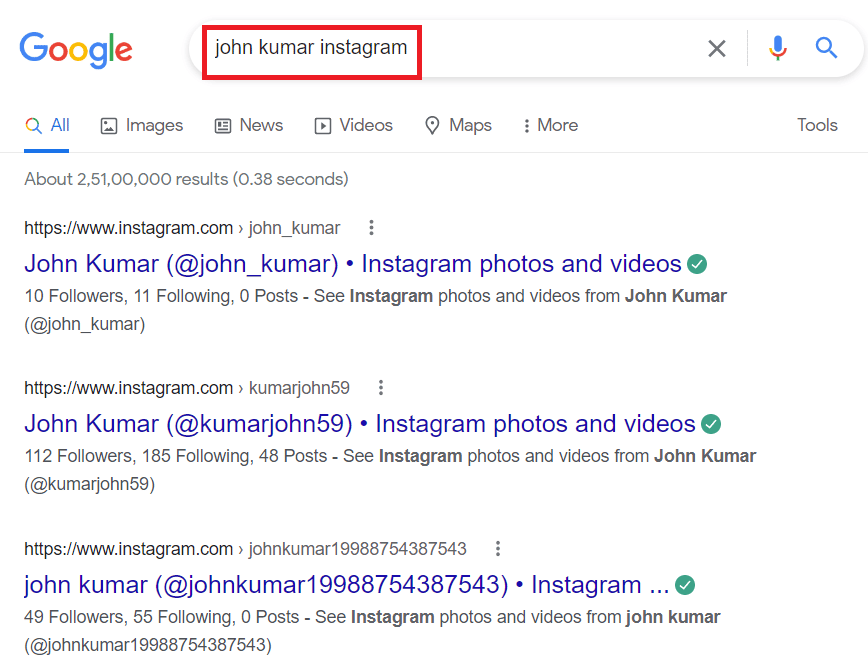Switch to the Videos tab
Screen dimensions: 868x672
(x=354, y=126)
